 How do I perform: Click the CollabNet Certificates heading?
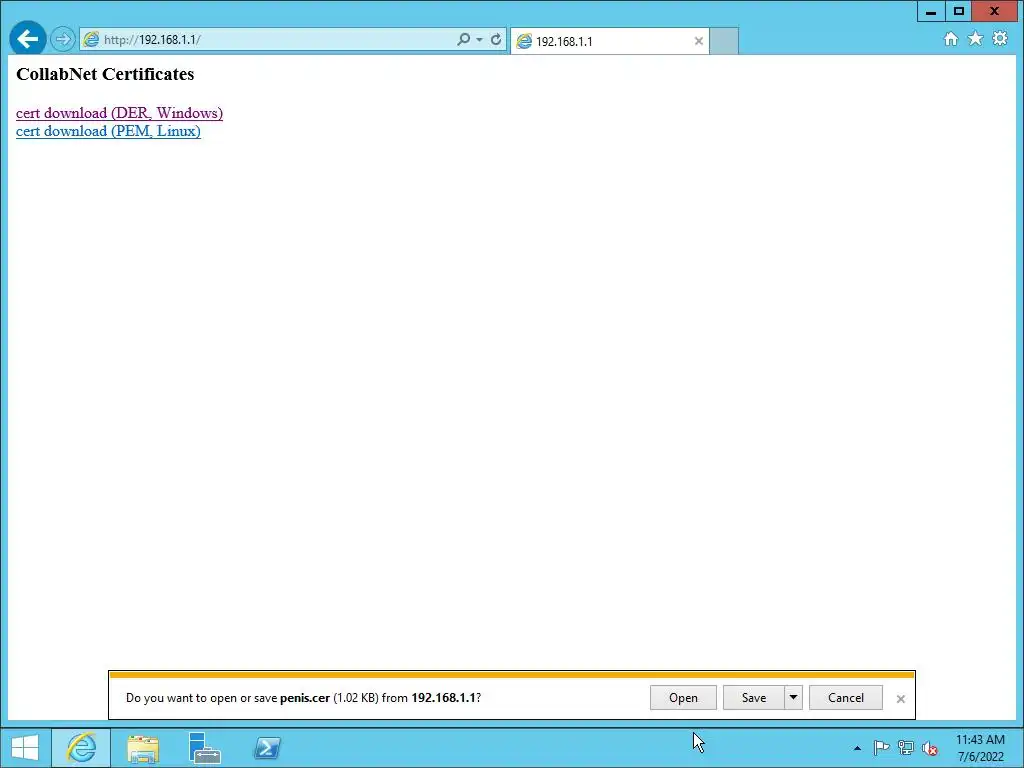pos(105,74)
